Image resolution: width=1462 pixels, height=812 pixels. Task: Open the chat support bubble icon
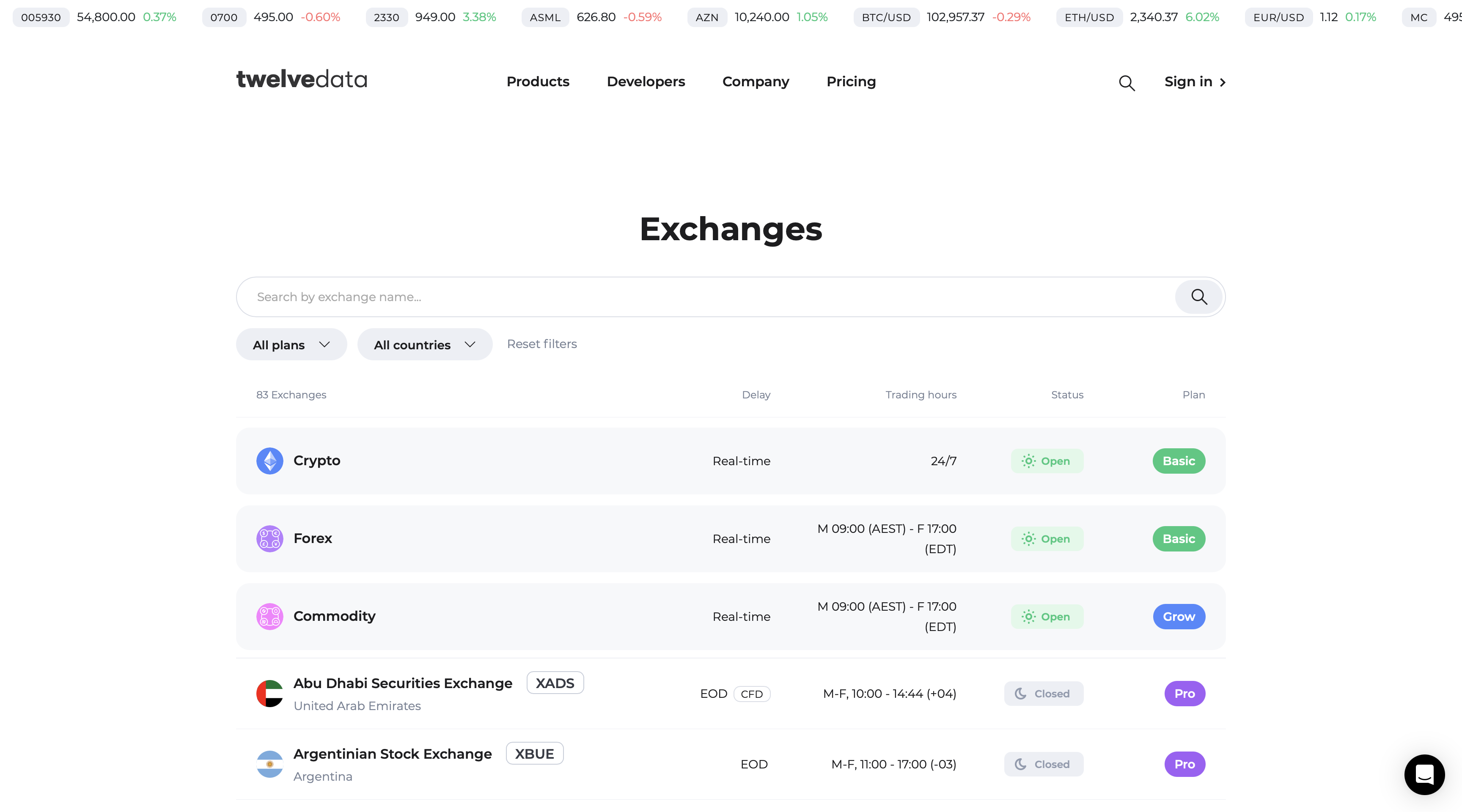point(1424,774)
